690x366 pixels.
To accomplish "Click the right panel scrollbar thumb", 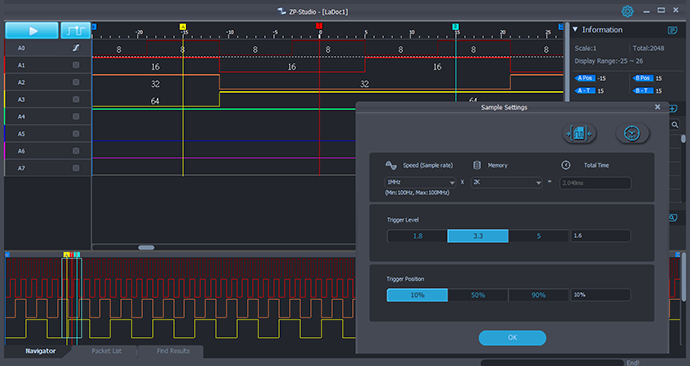I will [683, 139].
